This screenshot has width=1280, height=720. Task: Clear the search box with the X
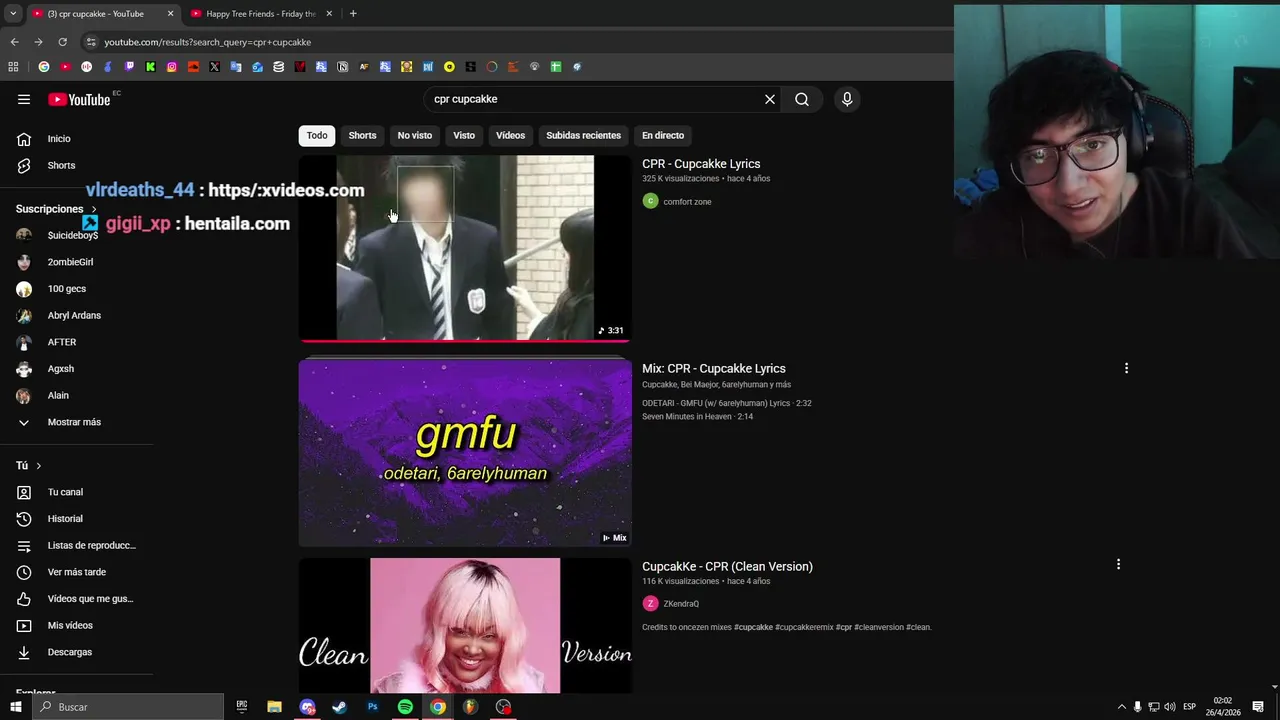pos(770,99)
